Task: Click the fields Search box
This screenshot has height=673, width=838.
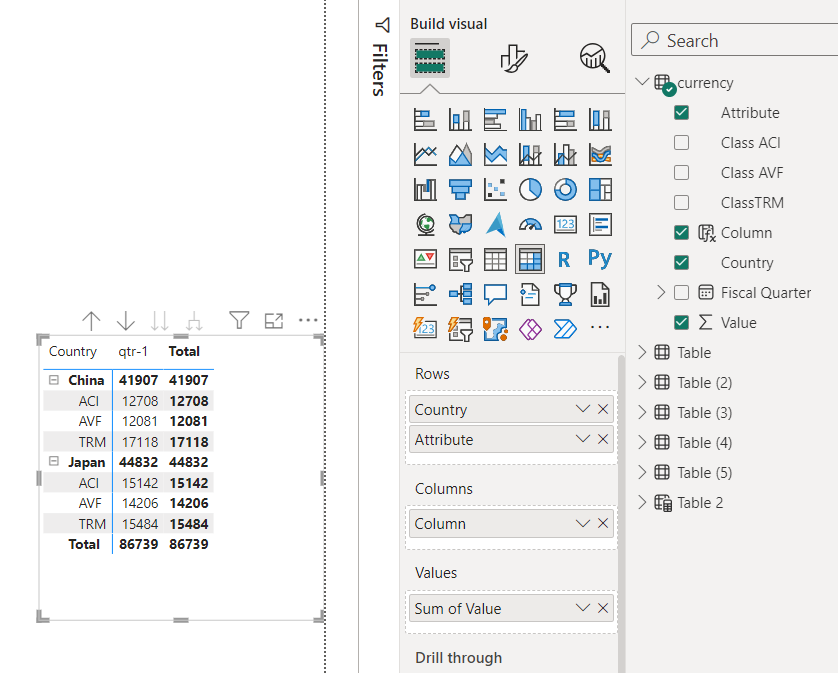Action: (x=734, y=40)
